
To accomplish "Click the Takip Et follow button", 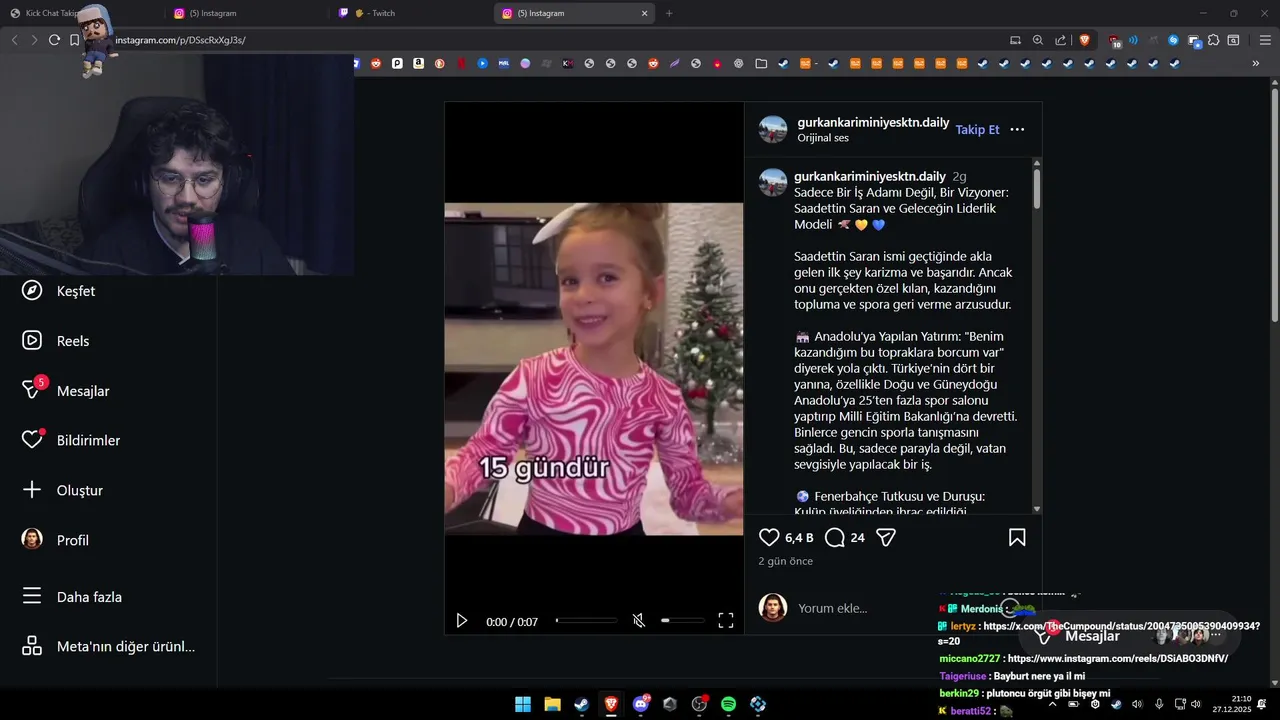I will click(x=977, y=130).
